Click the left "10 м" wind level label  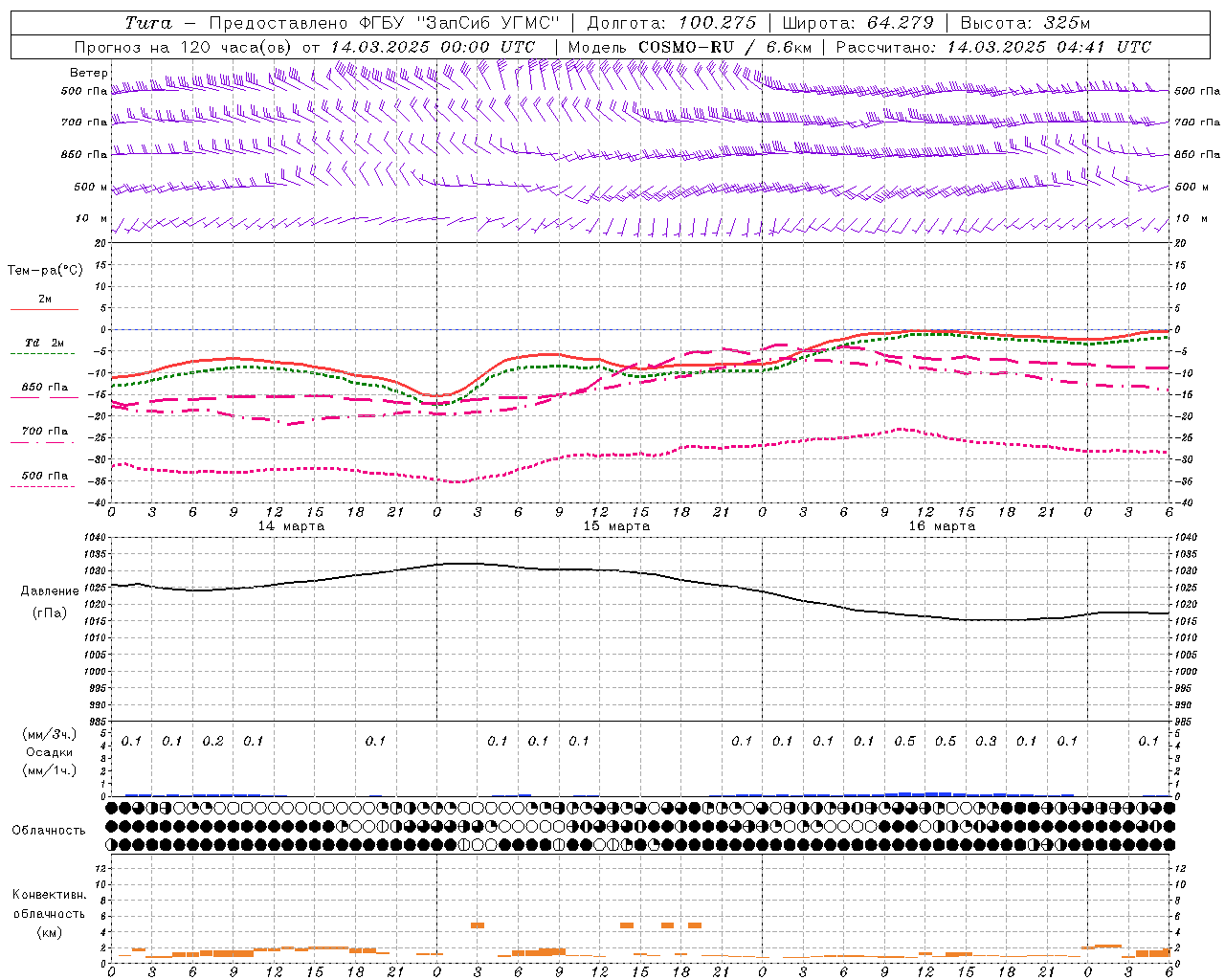pyautogui.click(x=91, y=218)
